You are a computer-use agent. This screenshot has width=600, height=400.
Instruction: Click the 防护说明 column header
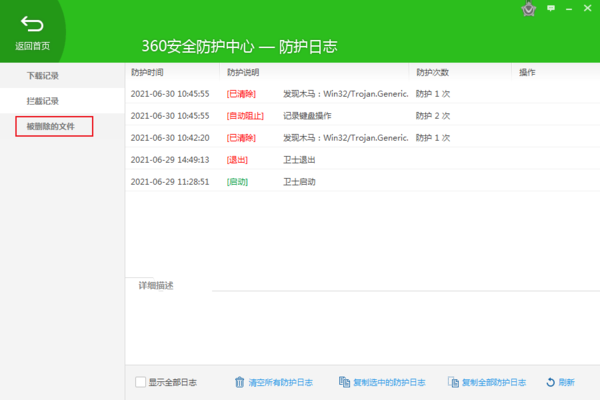(243, 72)
